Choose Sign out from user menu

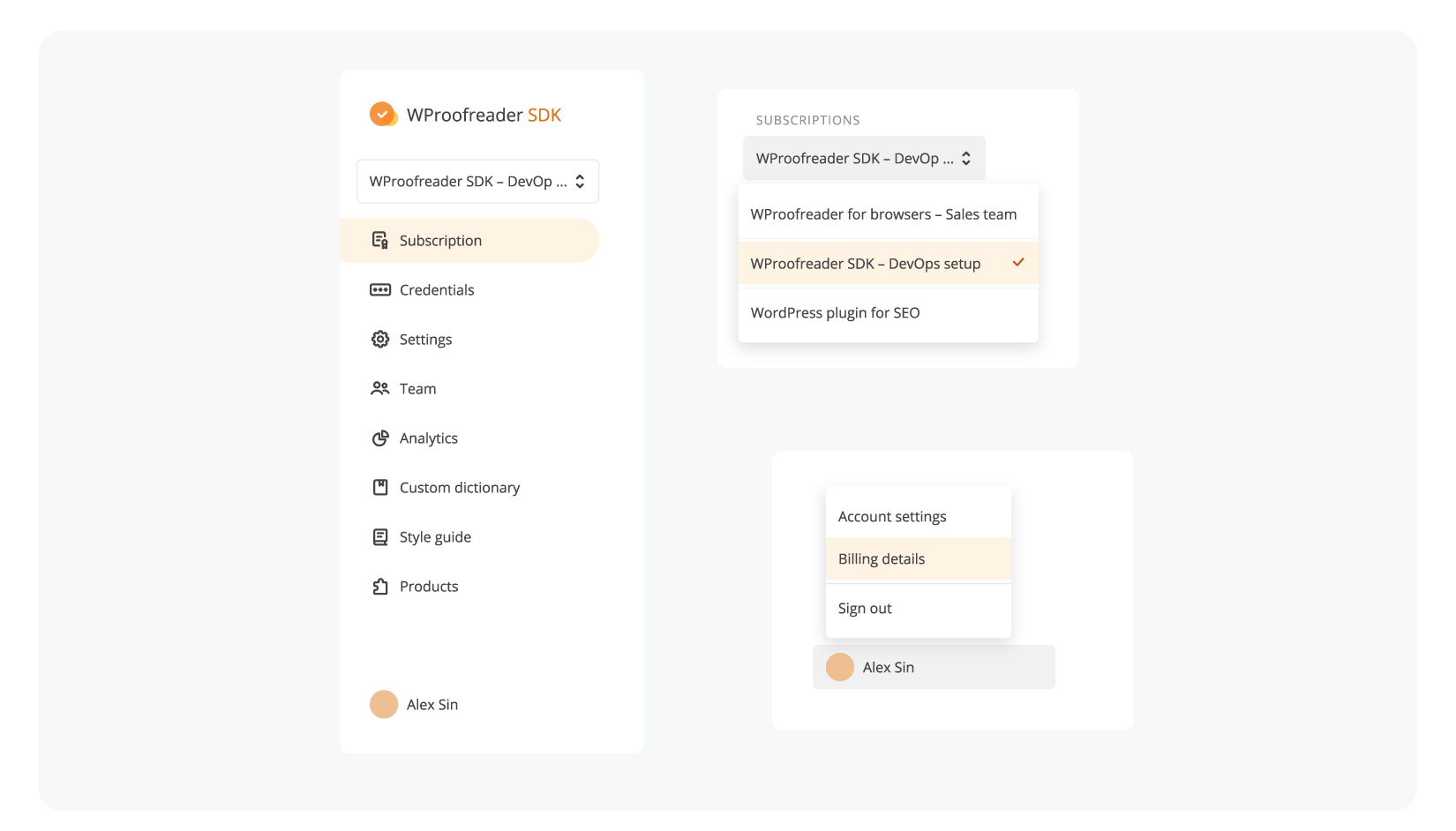coord(919,608)
